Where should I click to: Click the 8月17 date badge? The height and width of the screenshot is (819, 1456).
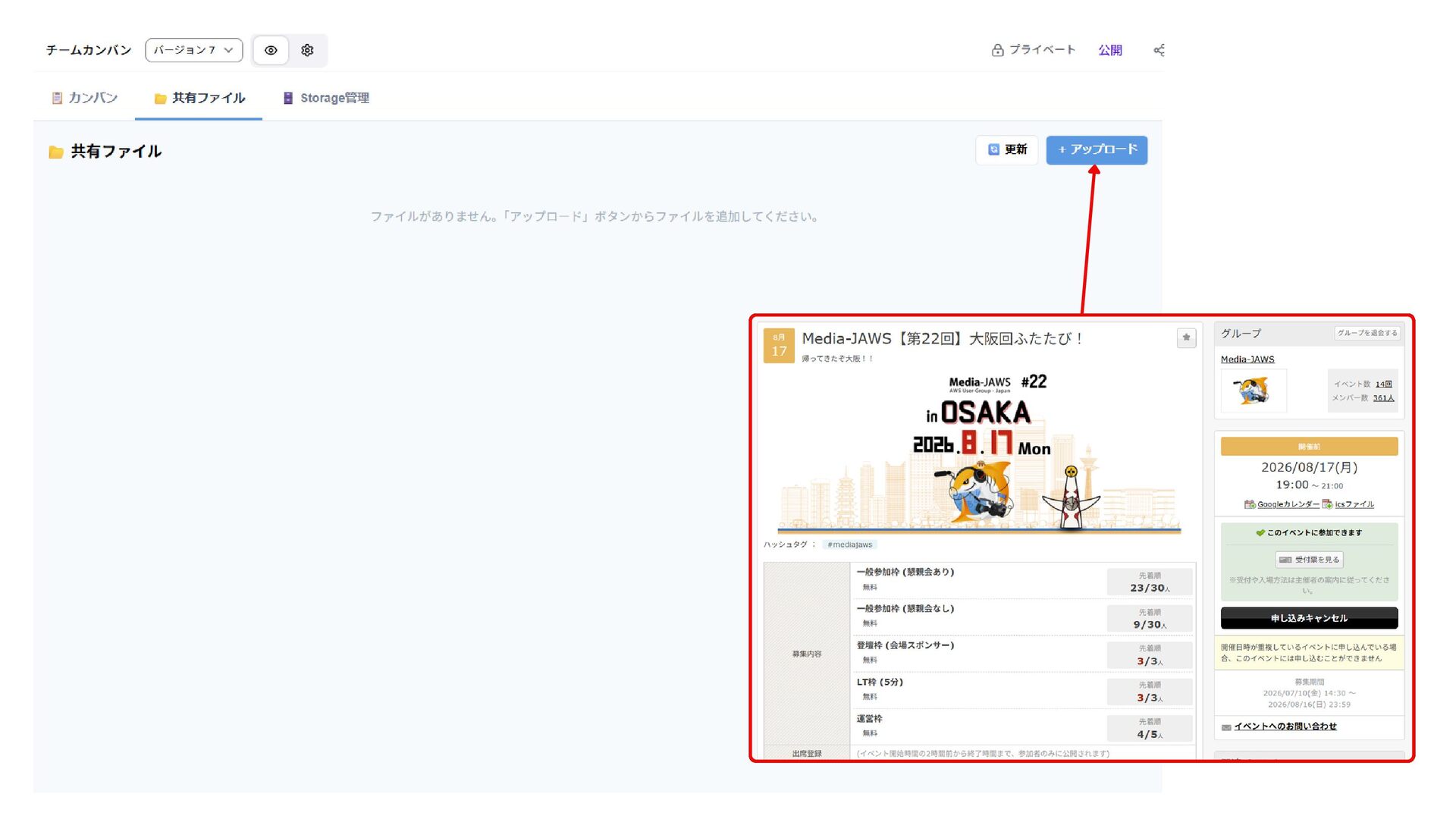[x=779, y=346]
